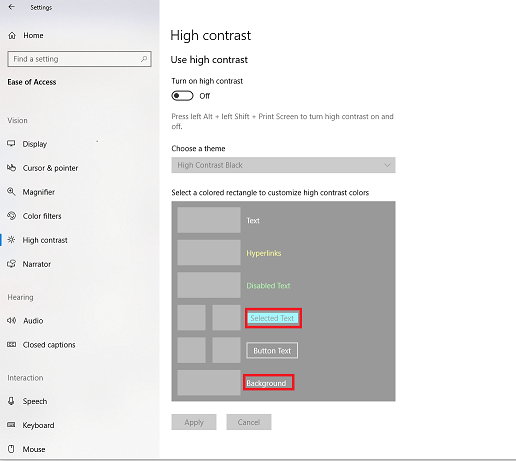Open Narrator settings
This screenshot has width=516, height=461.
(37, 264)
